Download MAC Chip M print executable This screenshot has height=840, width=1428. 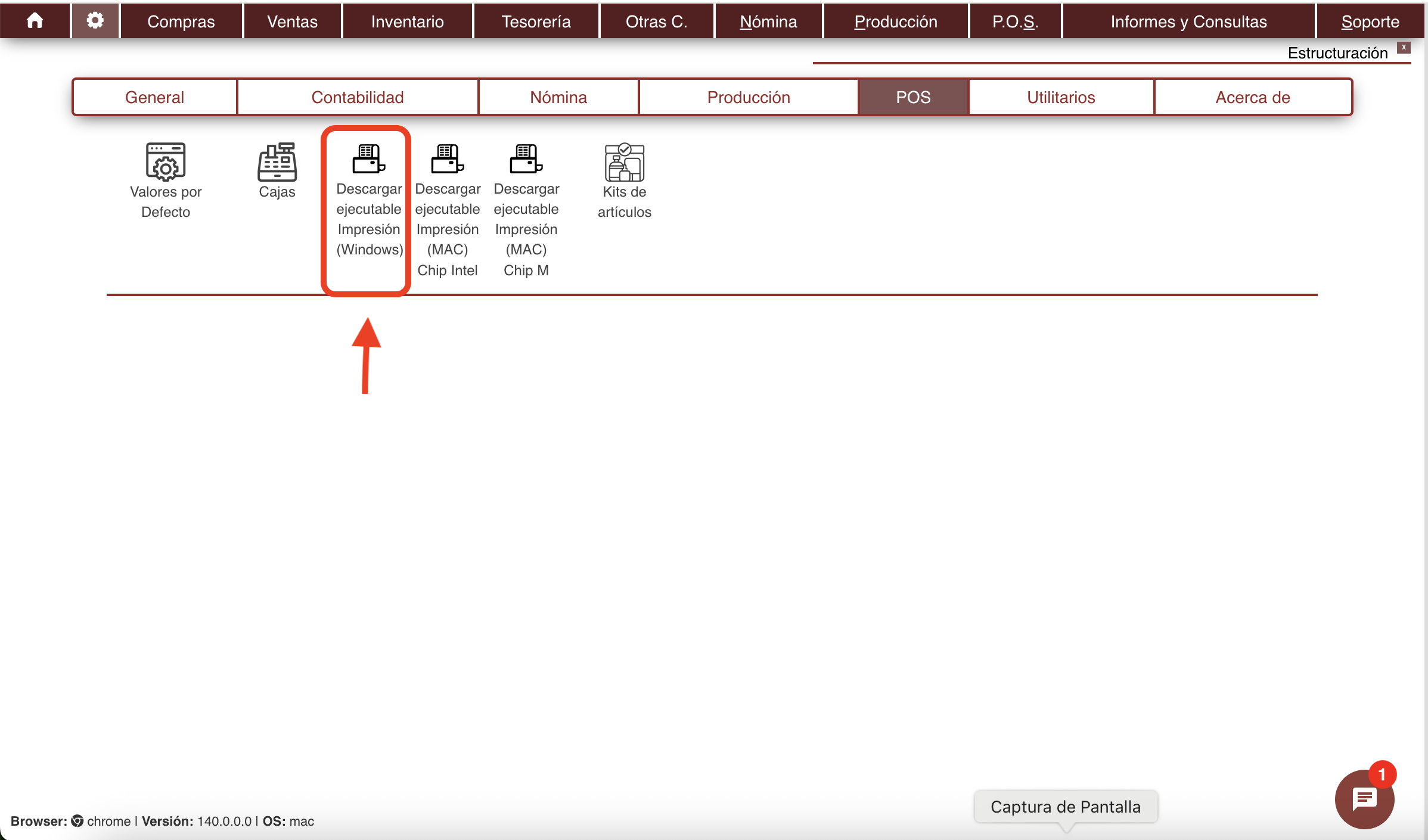(x=526, y=160)
